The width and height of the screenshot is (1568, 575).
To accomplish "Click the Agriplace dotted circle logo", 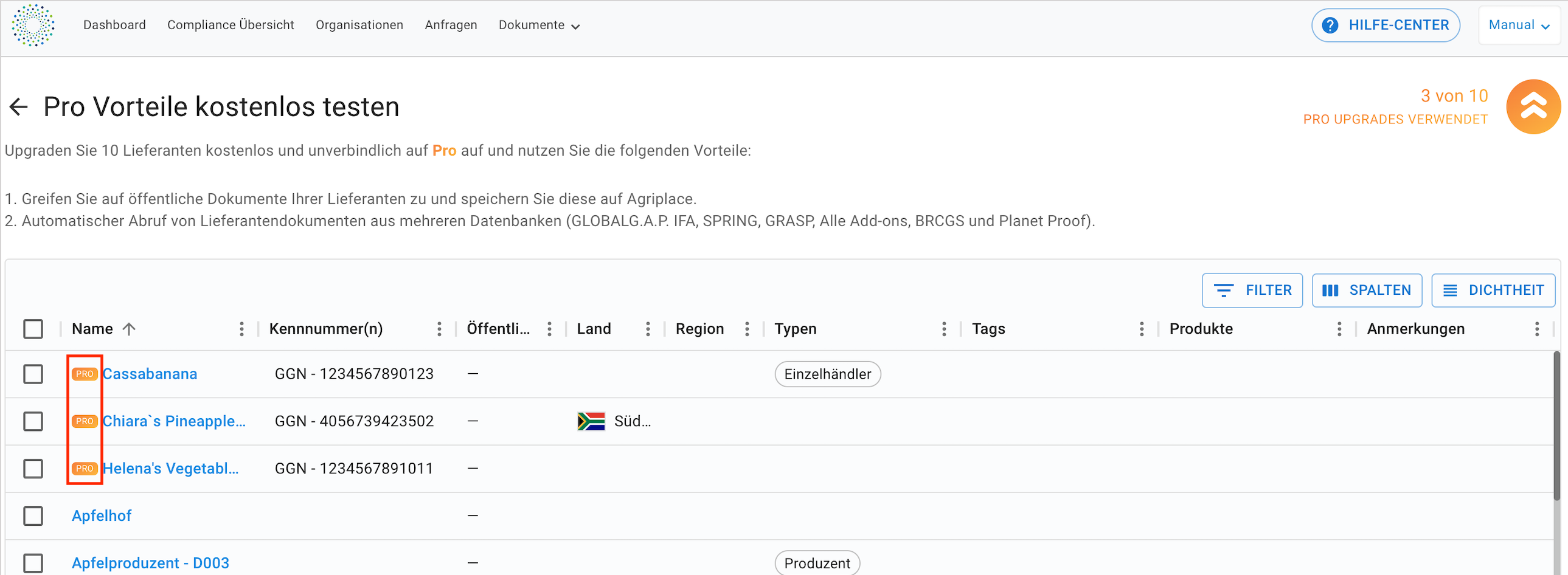I will tap(33, 25).
